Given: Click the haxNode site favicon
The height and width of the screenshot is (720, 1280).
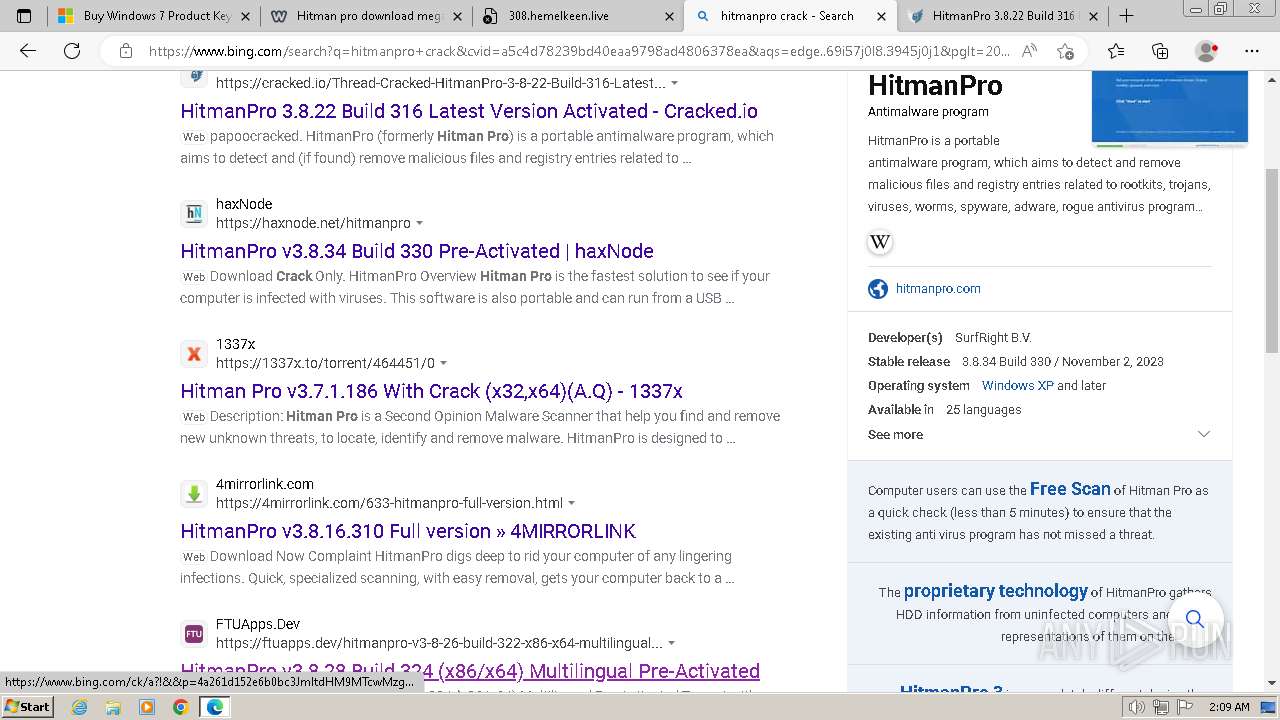Looking at the screenshot, I should [194, 213].
